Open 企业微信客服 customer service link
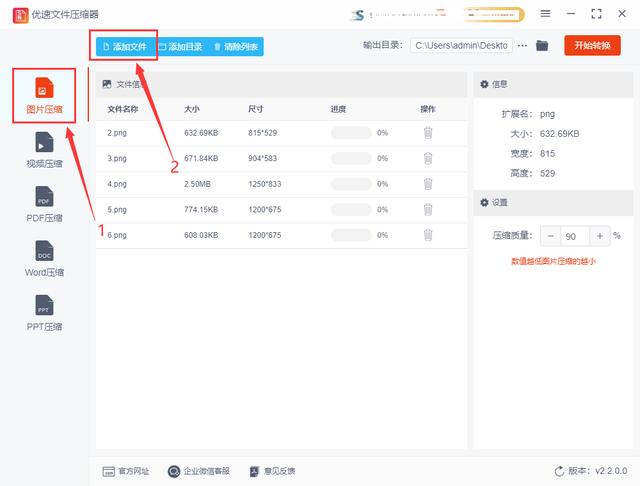This screenshot has height=486, width=640. pyautogui.click(x=199, y=471)
